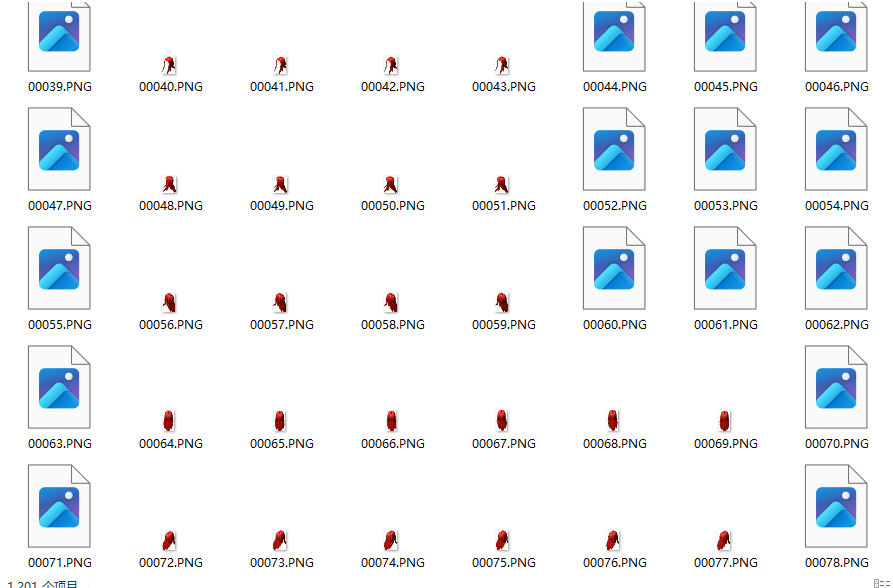Screen dimensions: 893x588
Task: Click the 00043.PNG file name label
Action: [x=503, y=87]
